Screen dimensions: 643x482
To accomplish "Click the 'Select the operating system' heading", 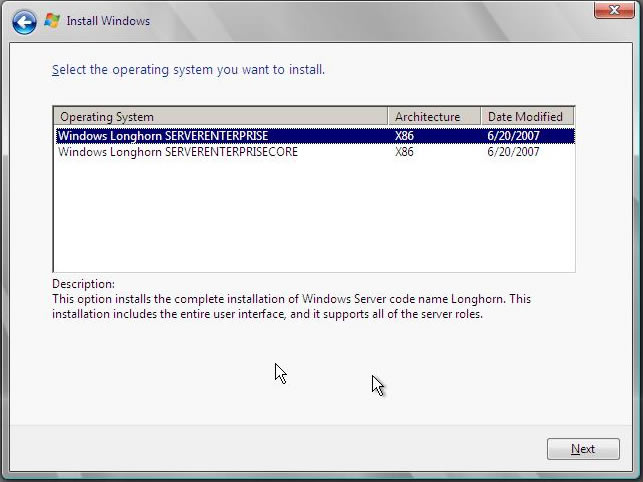I will pos(188,70).
